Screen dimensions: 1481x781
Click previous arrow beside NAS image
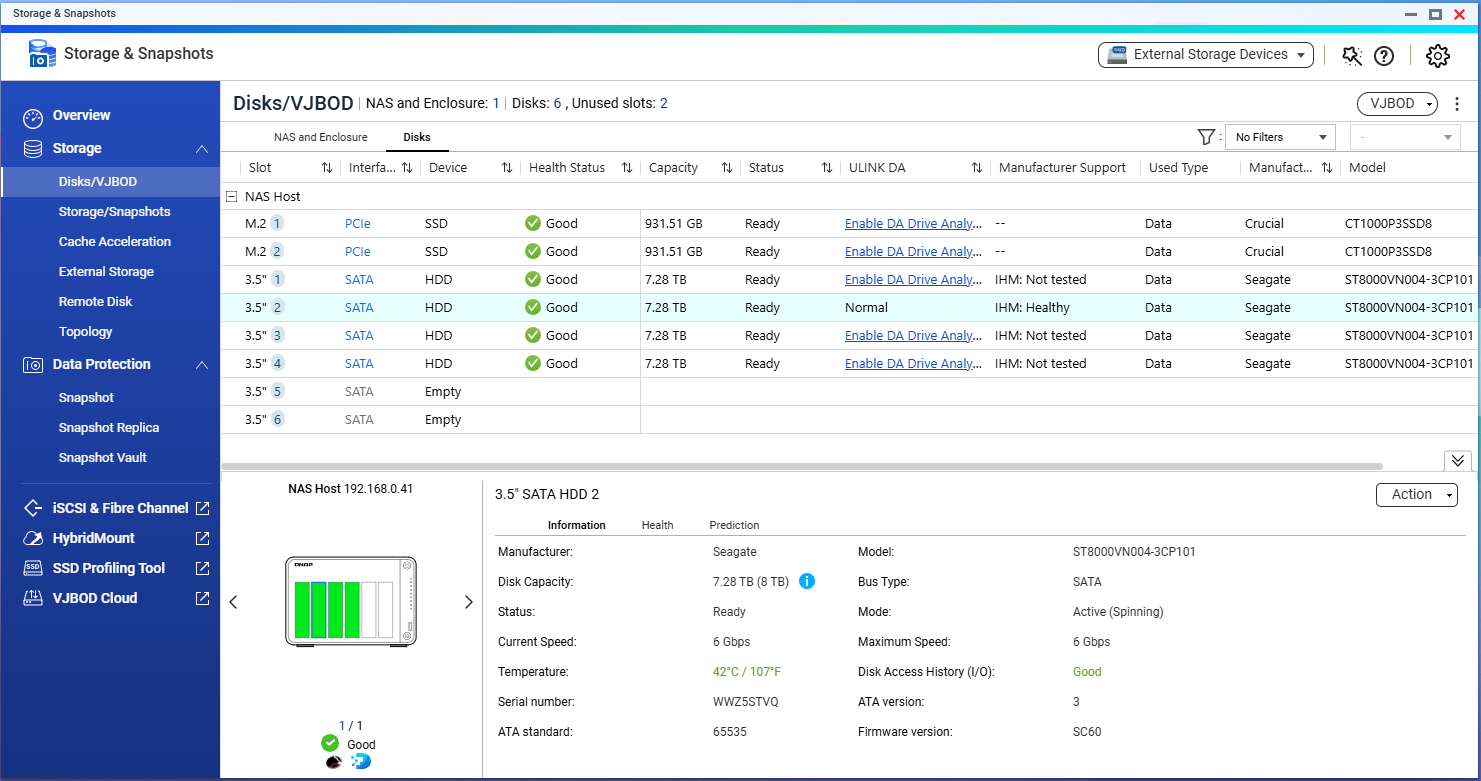[233, 602]
